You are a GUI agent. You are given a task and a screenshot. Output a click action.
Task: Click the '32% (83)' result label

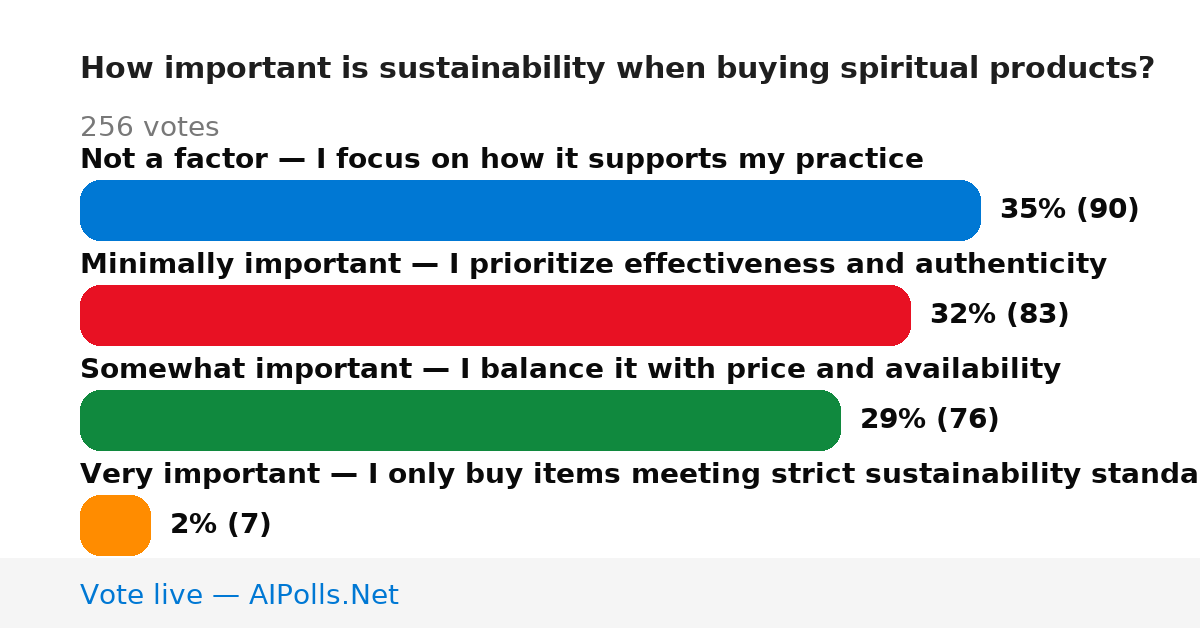coord(1000,315)
